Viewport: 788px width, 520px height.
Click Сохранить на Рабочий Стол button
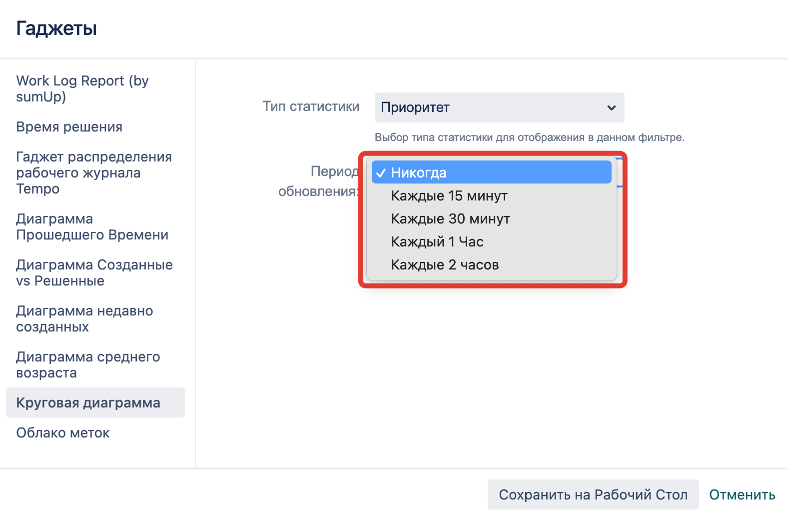(593, 494)
